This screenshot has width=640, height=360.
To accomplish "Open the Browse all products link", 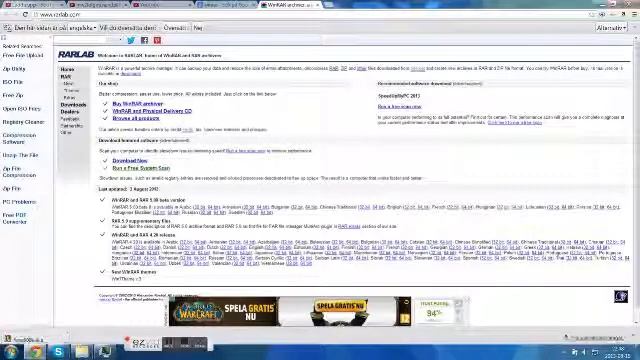I will 136,118.
